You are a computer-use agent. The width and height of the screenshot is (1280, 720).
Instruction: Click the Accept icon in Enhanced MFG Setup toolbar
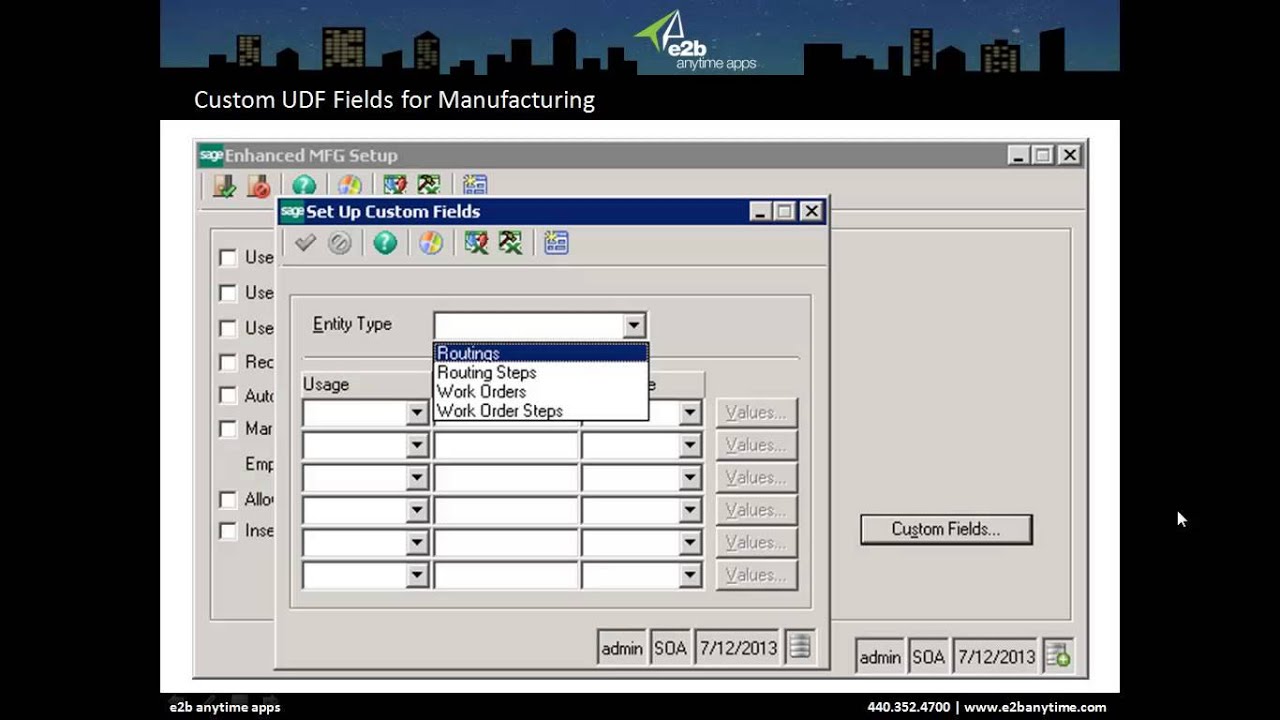224,186
